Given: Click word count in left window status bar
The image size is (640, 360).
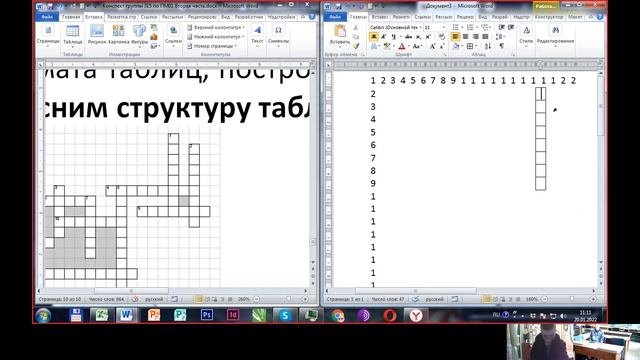Looking at the screenshot, I should click(x=107, y=299).
